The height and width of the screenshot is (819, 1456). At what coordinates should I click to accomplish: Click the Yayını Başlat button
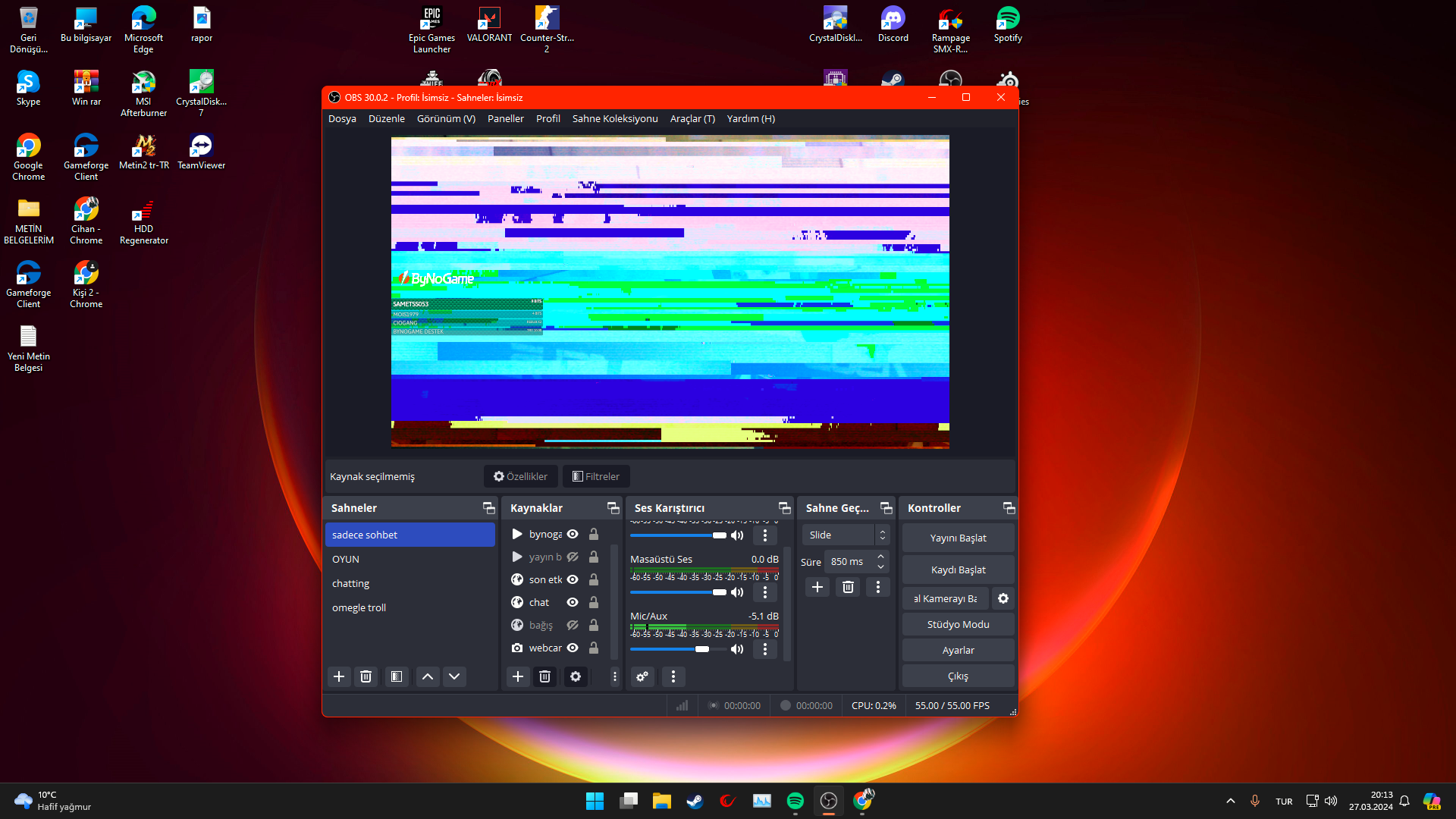coord(958,538)
